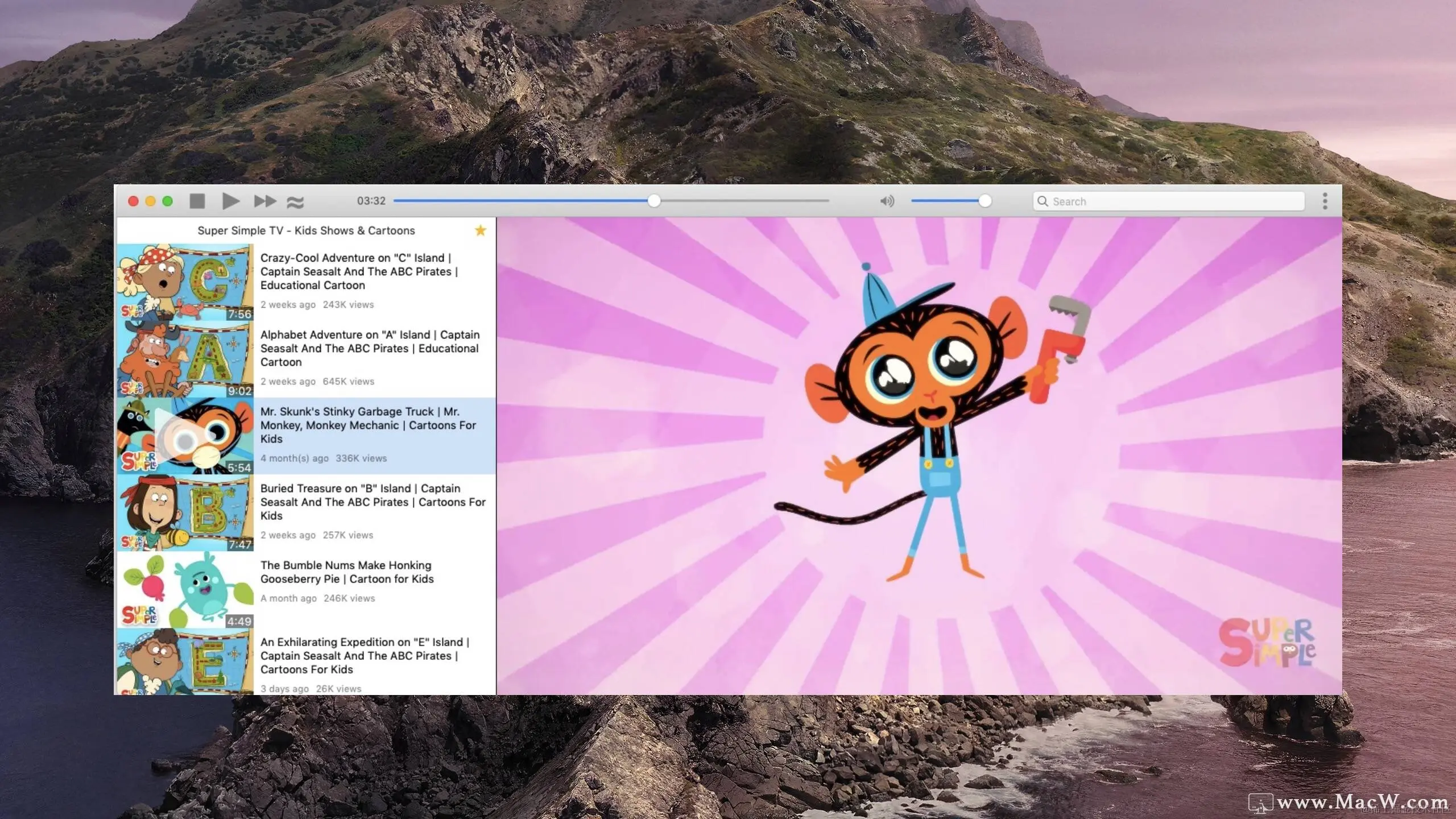
Task: Select title Crazy-Cool Adventure on "C" Island
Action: [x=359, y=271]
